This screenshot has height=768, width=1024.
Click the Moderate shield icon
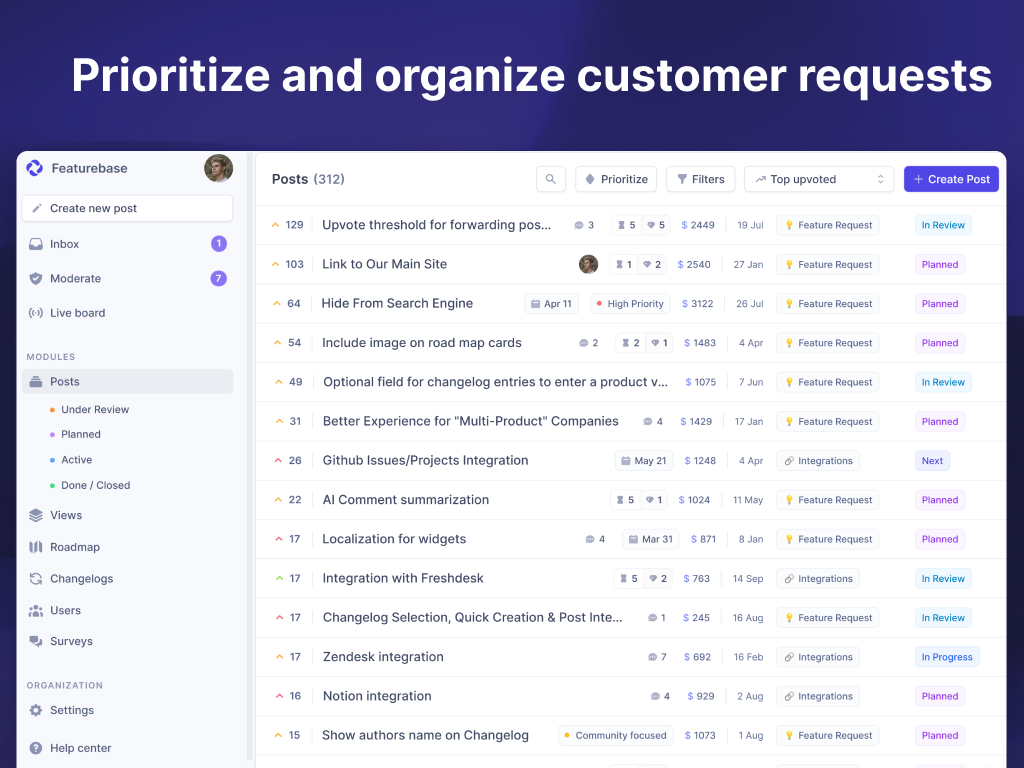point(36,279)
